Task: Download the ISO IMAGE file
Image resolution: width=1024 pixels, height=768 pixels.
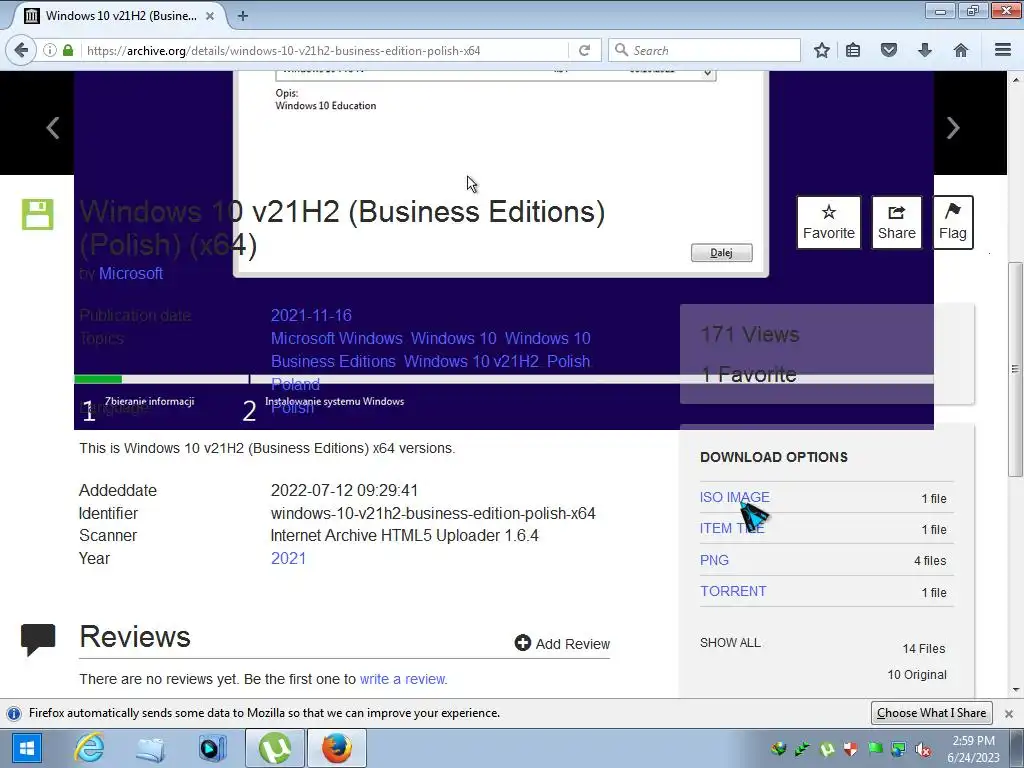Action: [735, 497]
